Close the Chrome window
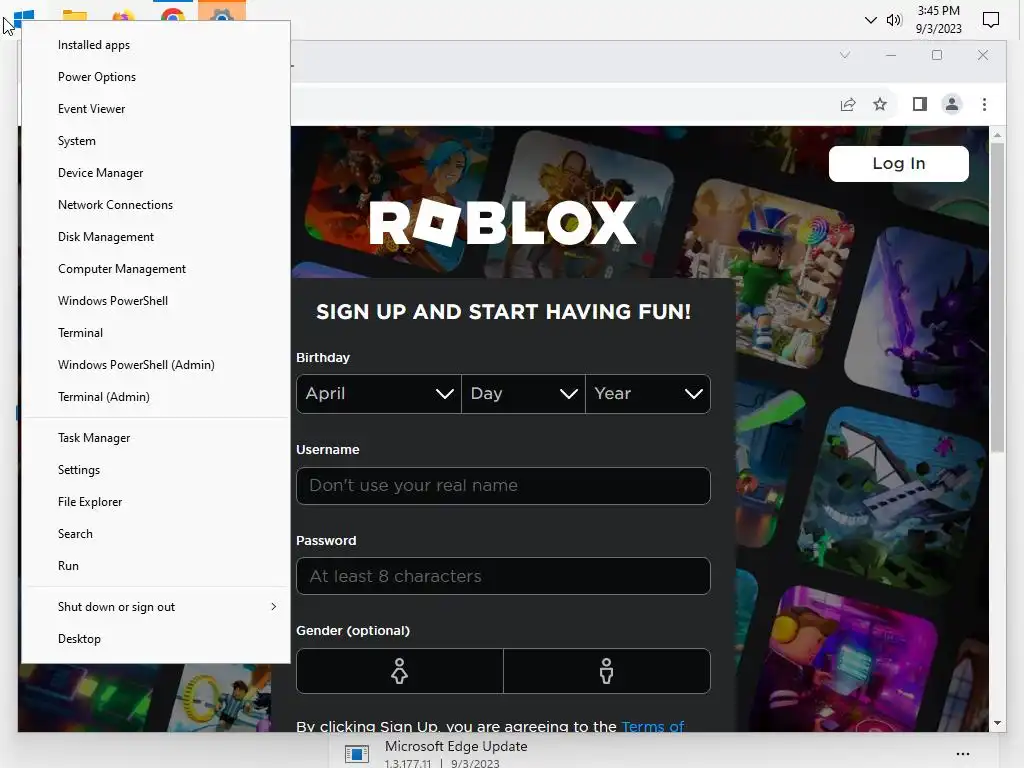This screenshot has height=768, width=1024. (983, 56)
